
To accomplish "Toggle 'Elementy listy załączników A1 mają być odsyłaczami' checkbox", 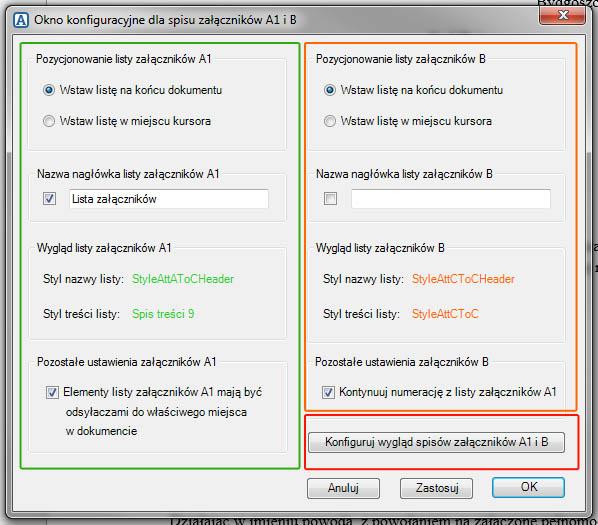I will pyautogui.click(x=52, y=392).
